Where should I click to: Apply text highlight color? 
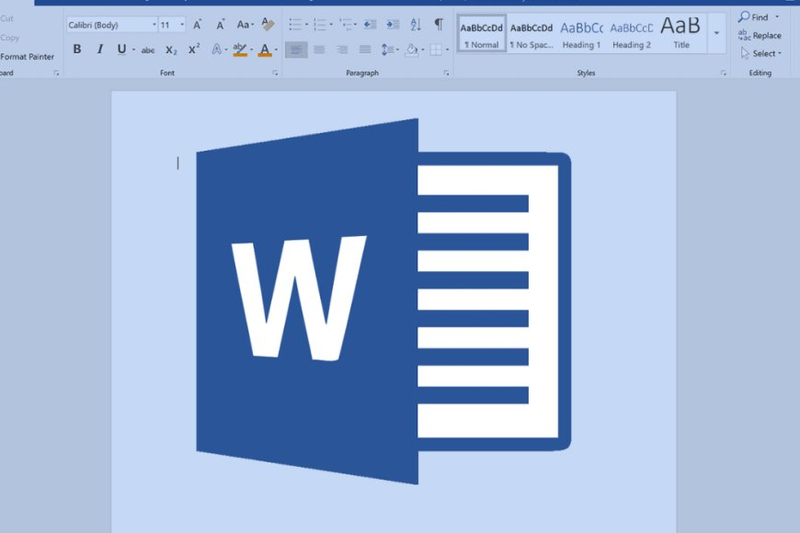tap(239, 49)
